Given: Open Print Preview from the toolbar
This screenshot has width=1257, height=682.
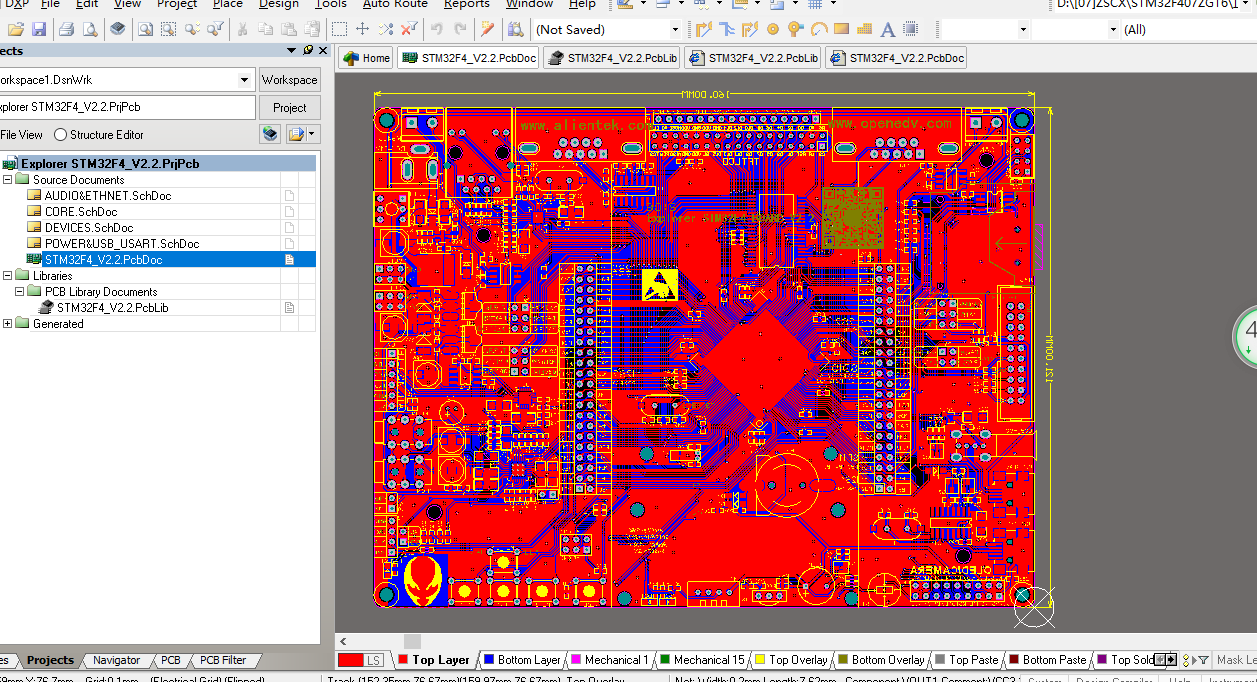Looking at the screenshot, I should pyautogui.click(x=90, y=29).
